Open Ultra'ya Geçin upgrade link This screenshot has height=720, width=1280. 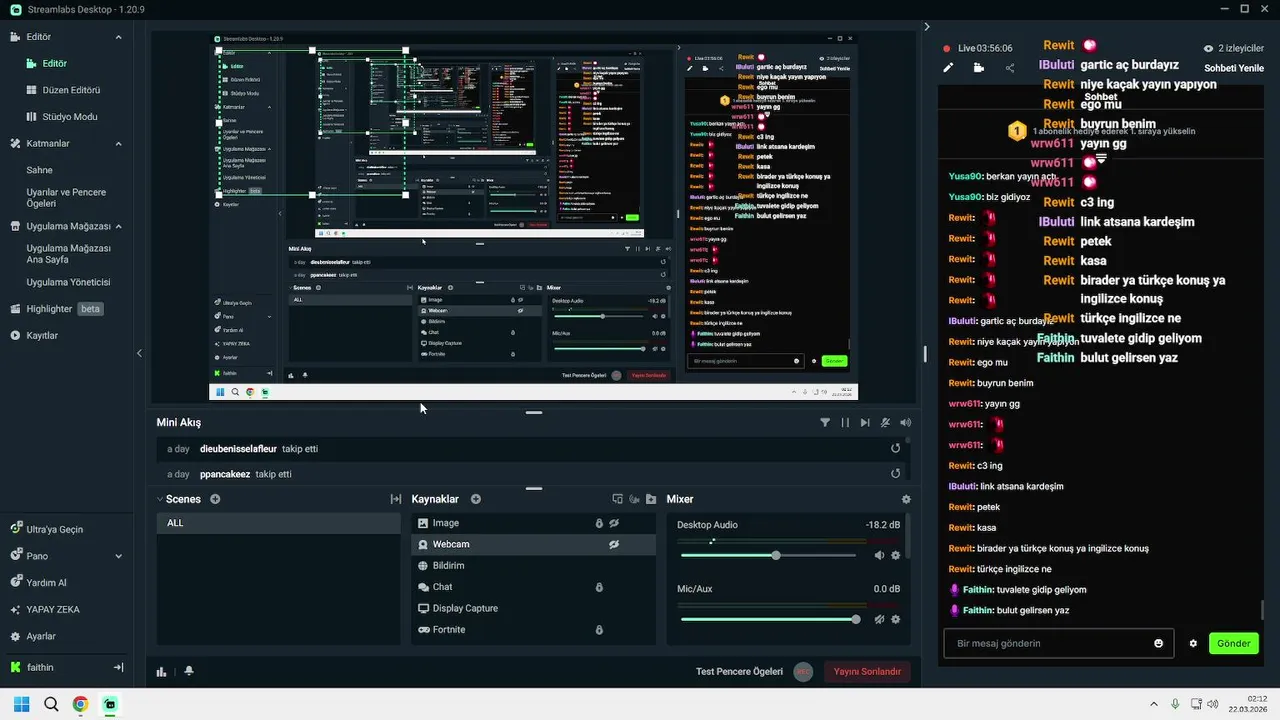pyautogui.click(x=46, y=529)
